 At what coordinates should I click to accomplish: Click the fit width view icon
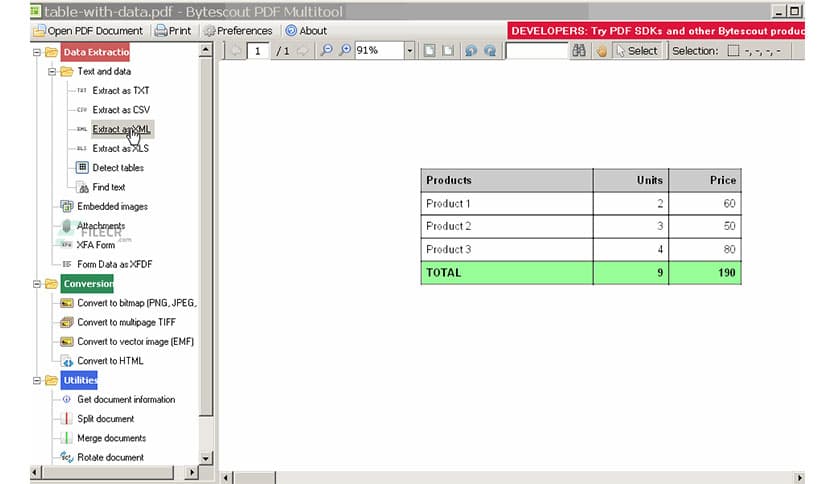pyautogui.click(x=448, y=51)
